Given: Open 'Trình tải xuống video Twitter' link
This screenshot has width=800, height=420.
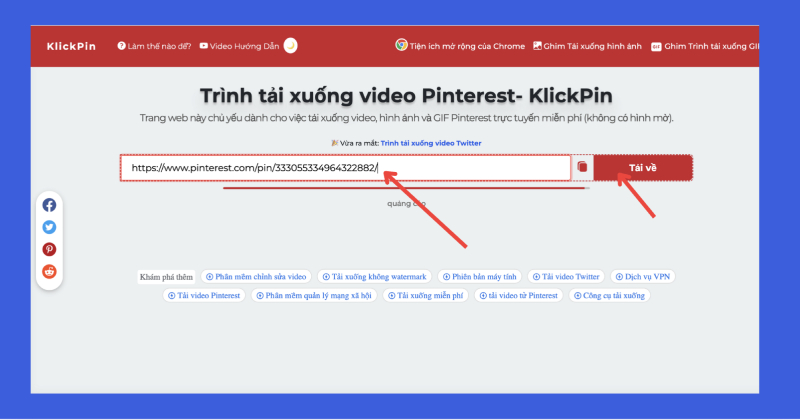Looking at the screenshot, I should 431,143.
